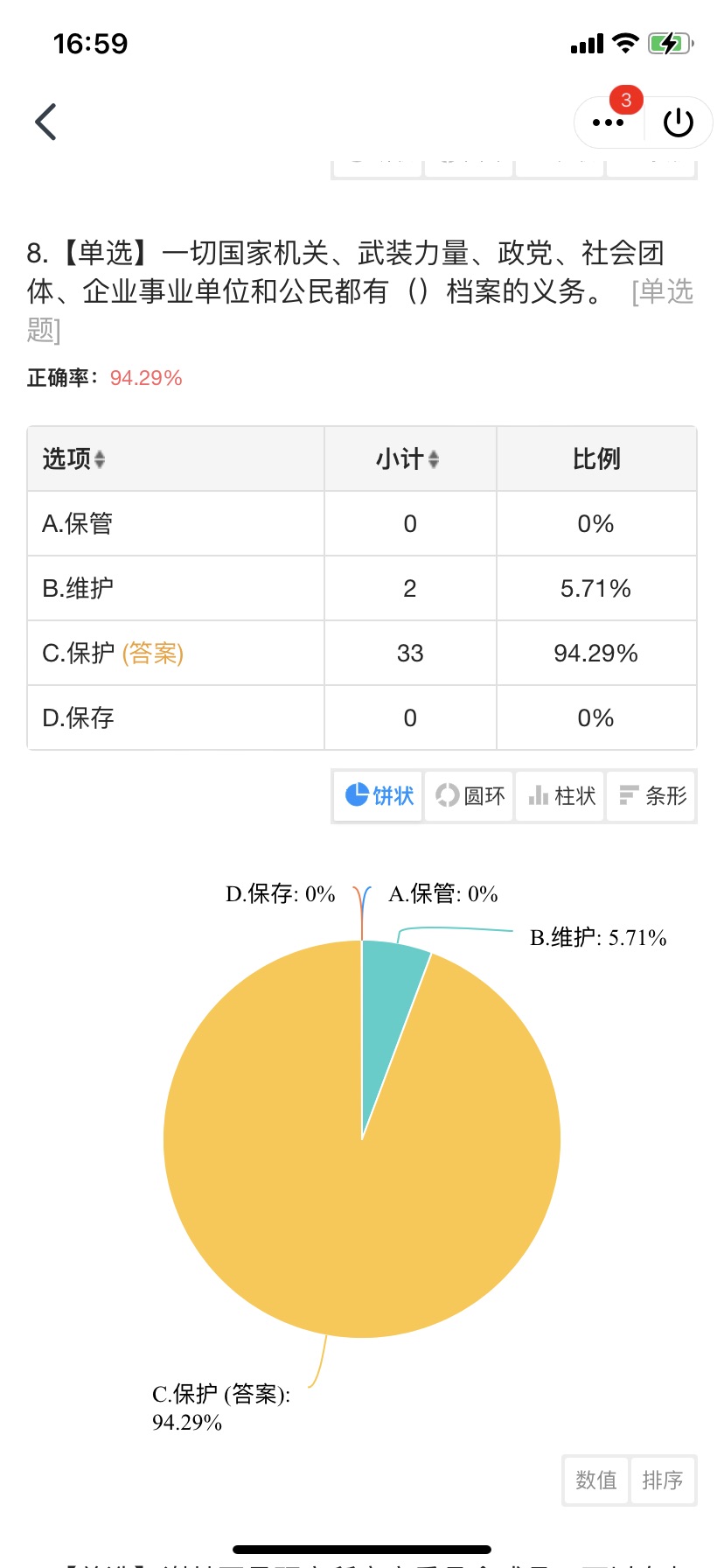Select the 饼状 pie chart icon
Screen dimensions: 724x1568
click(358, 794)
